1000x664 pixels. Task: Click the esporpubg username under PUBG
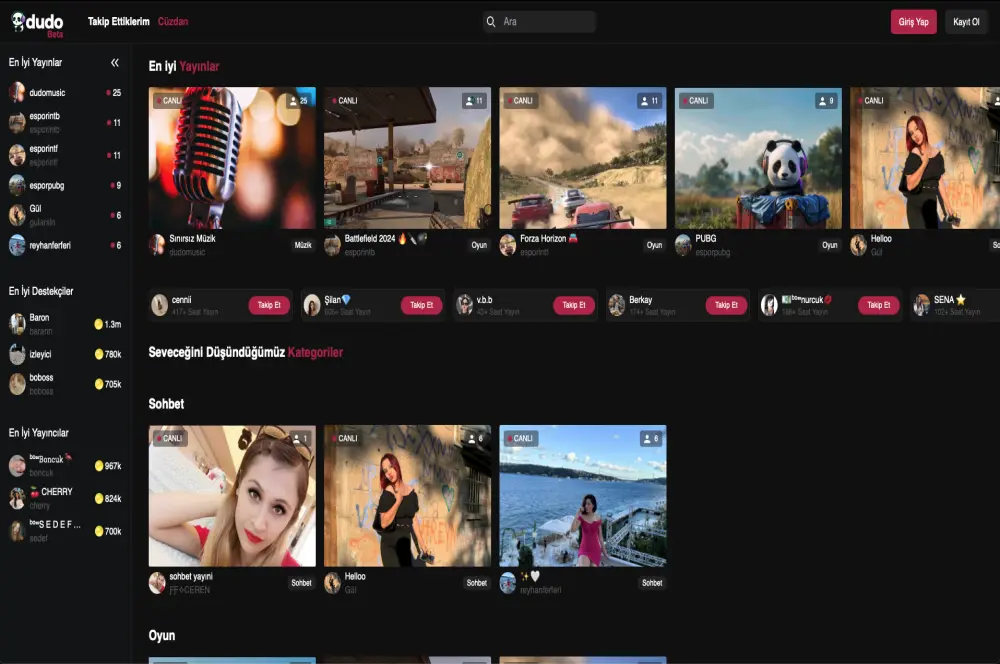pos(712,253)
